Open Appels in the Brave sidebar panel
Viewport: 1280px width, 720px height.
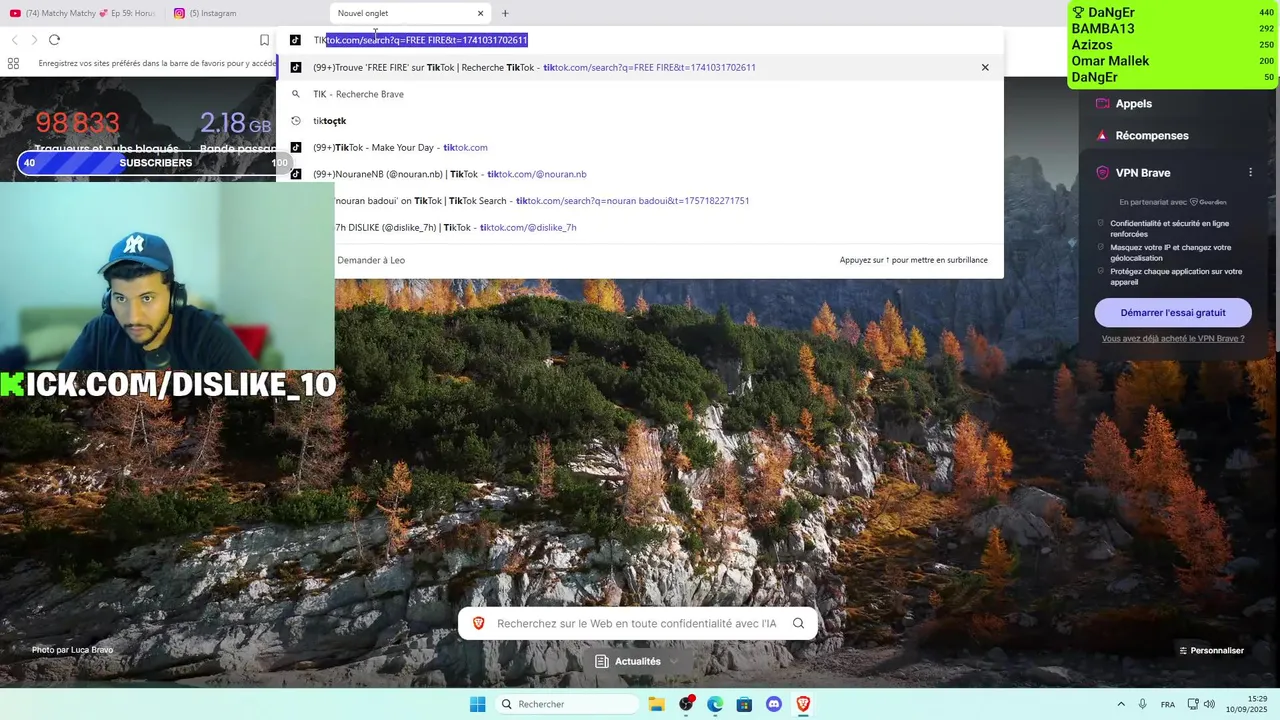tap(1134, 103)
